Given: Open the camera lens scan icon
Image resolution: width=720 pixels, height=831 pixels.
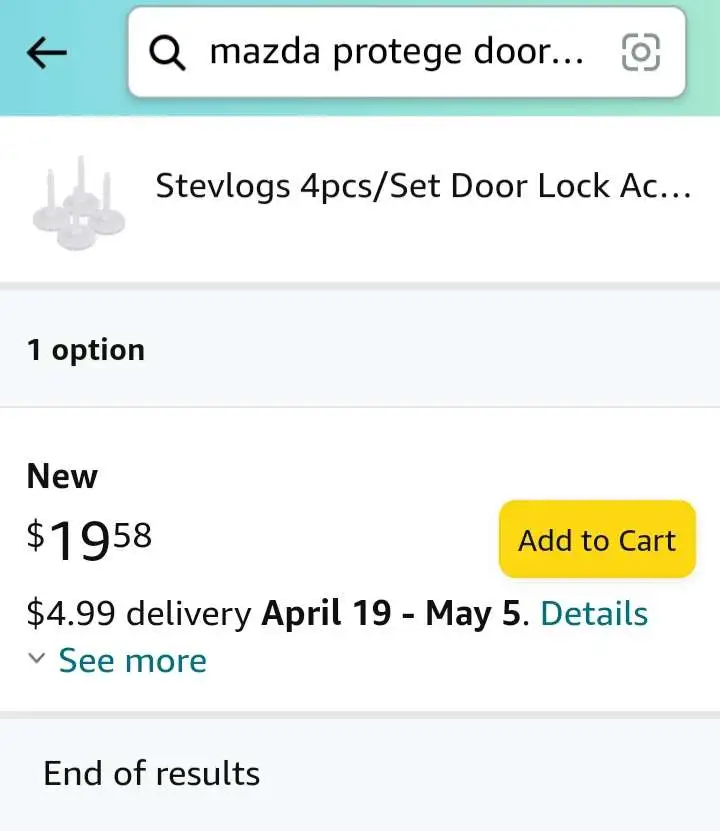Looking at the screenshot, I should pos(641,52).
